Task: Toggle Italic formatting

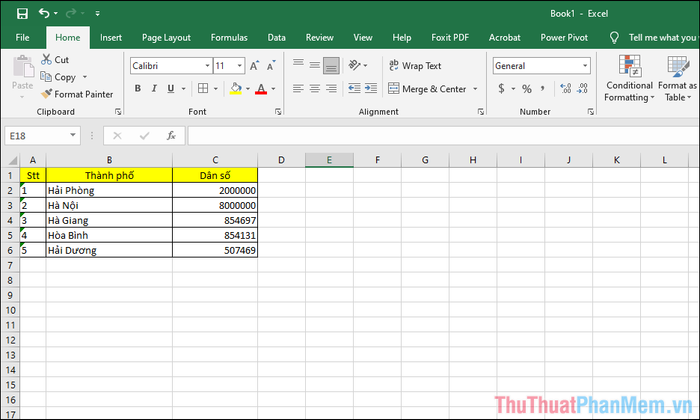Action: pyautogui.click(x=154, y=88)
